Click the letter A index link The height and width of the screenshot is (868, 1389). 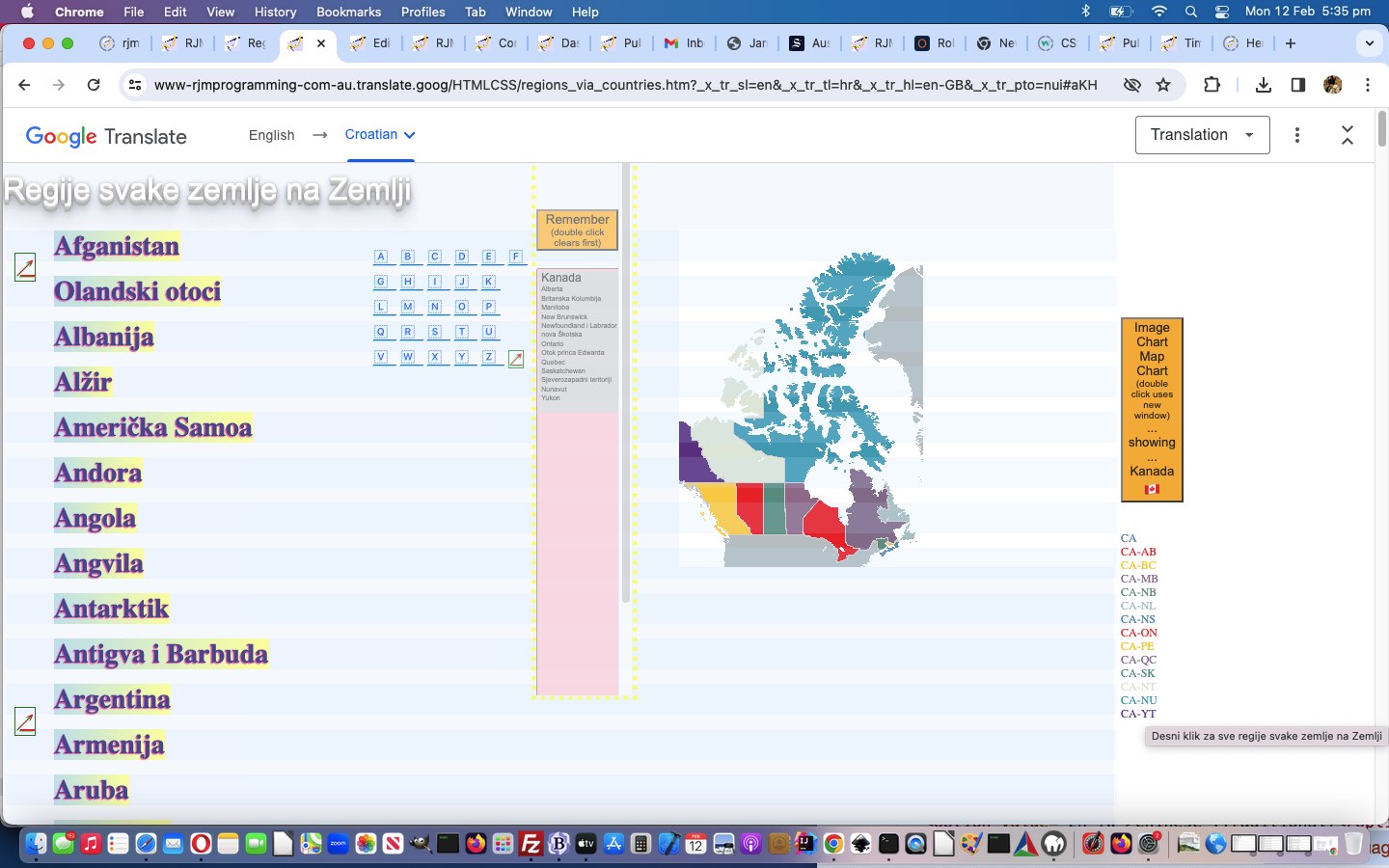[381, 257]
